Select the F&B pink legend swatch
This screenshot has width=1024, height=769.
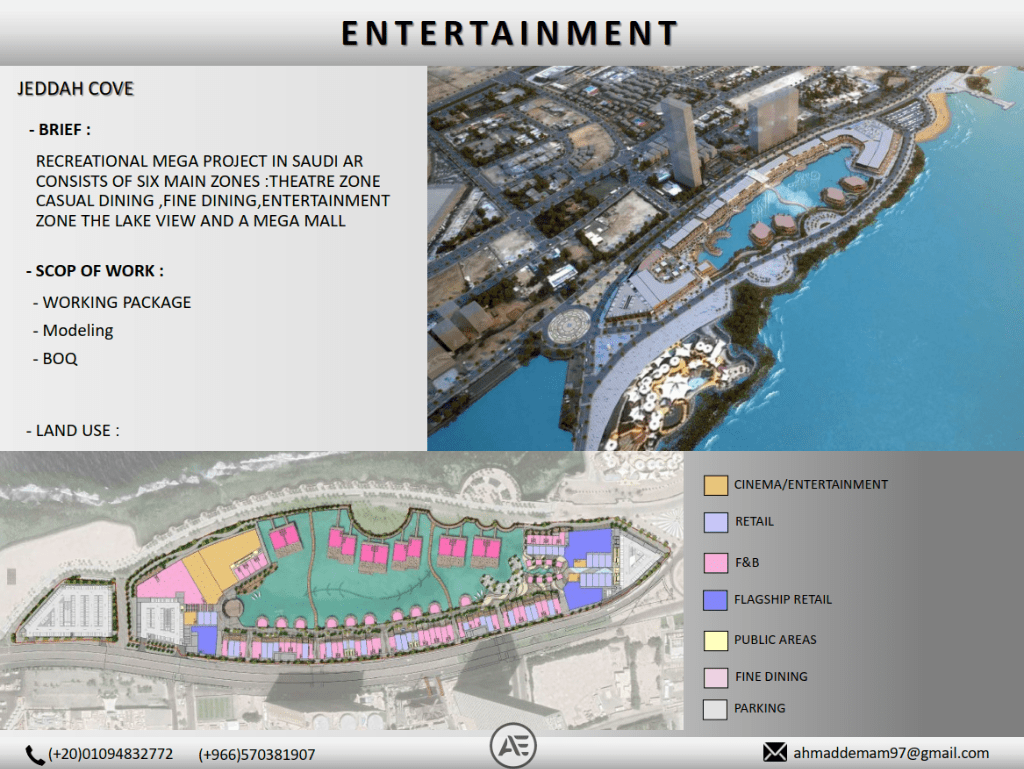715,563
